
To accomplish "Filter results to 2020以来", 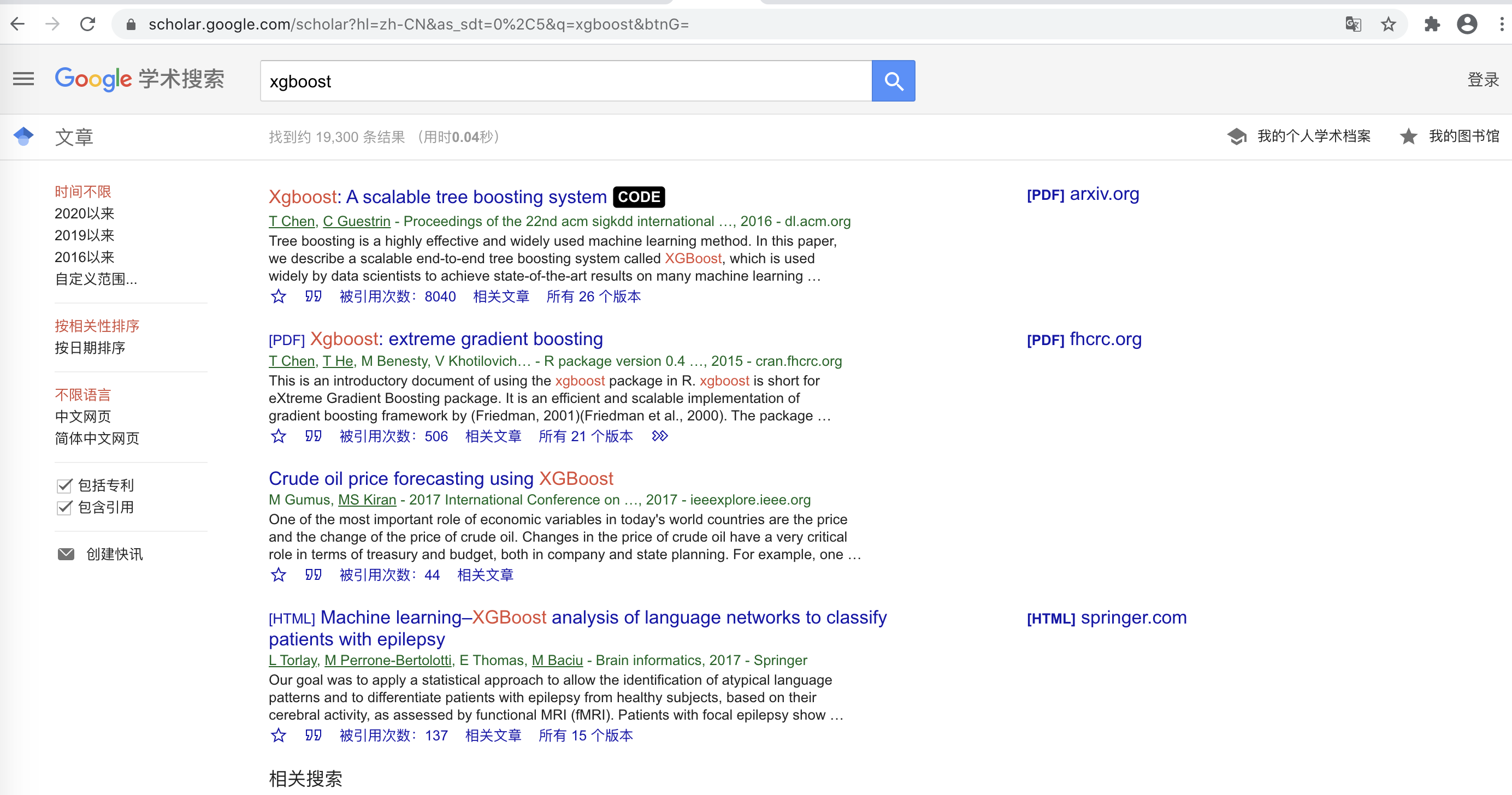I will [85, 213].
